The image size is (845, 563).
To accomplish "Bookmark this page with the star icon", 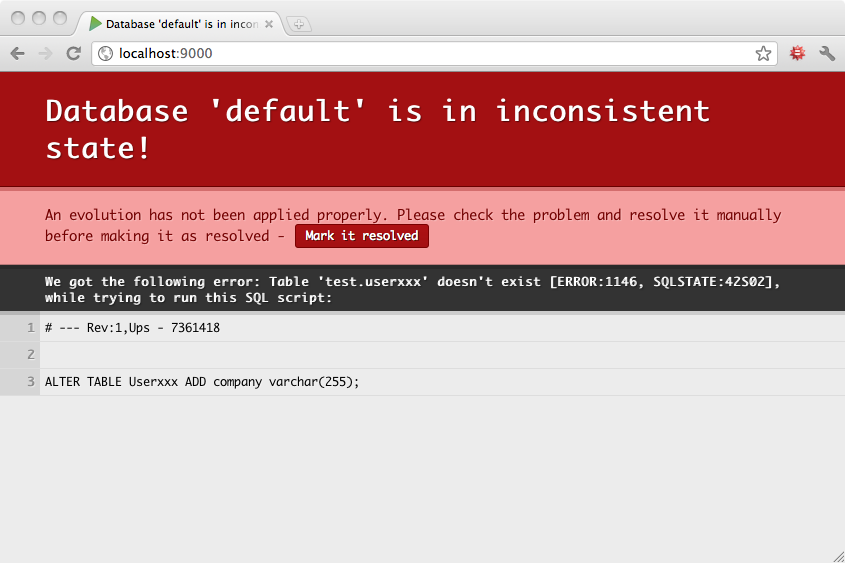I will pos(763,54).
